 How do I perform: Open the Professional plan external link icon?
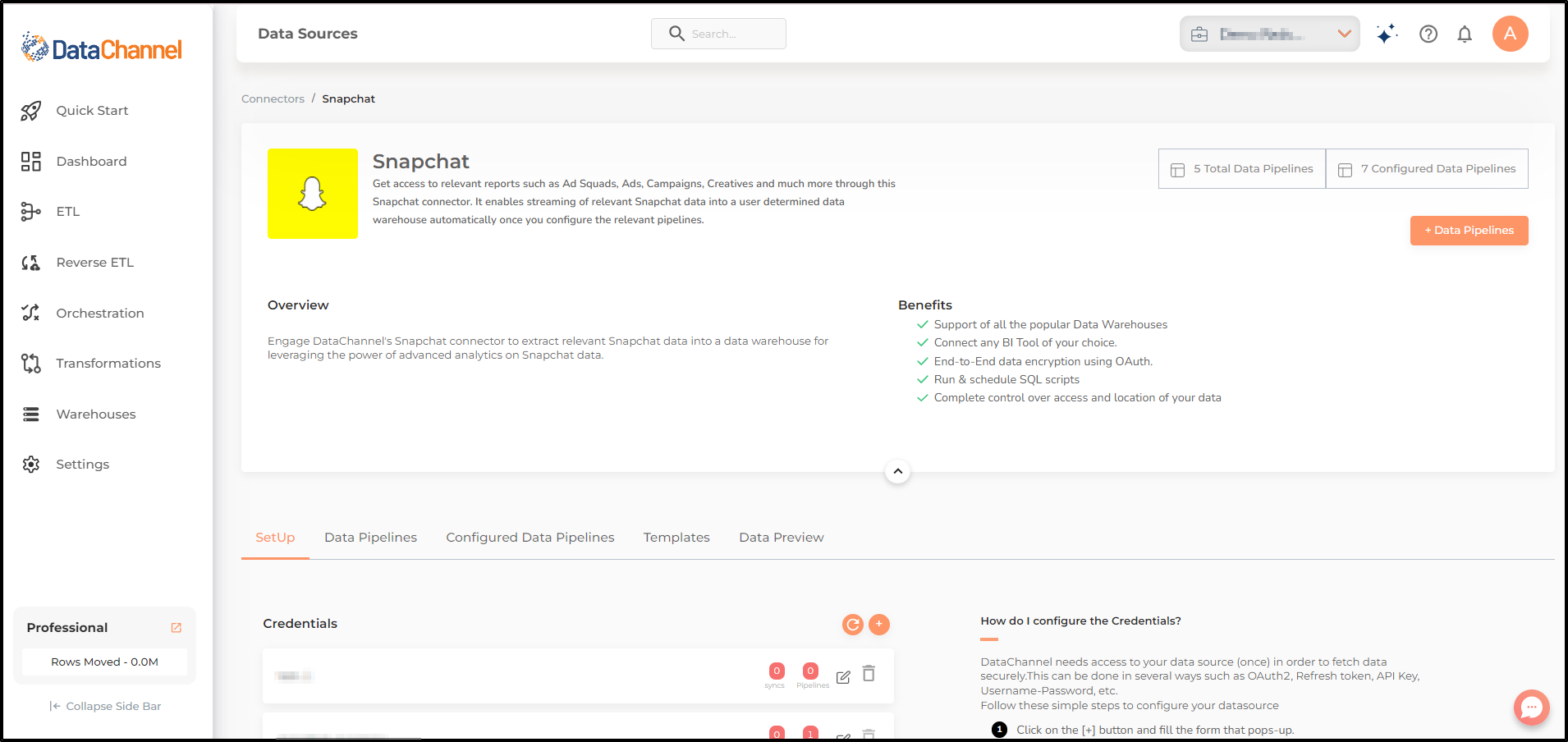[176, 628]
